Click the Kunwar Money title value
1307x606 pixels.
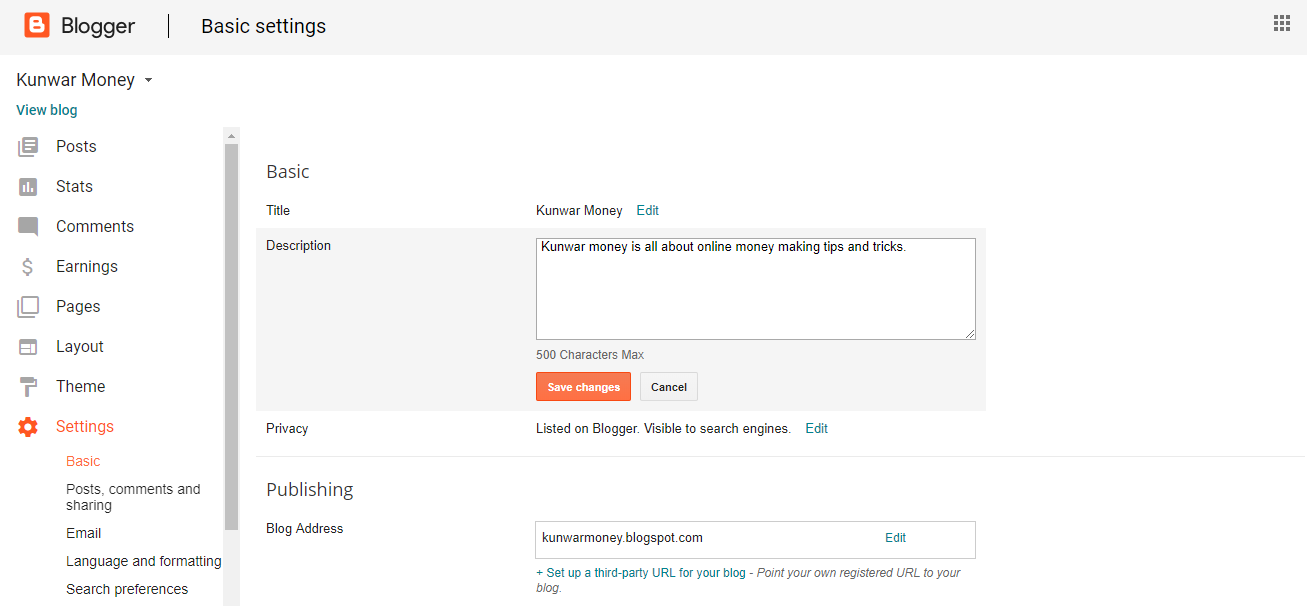[579, 210]
